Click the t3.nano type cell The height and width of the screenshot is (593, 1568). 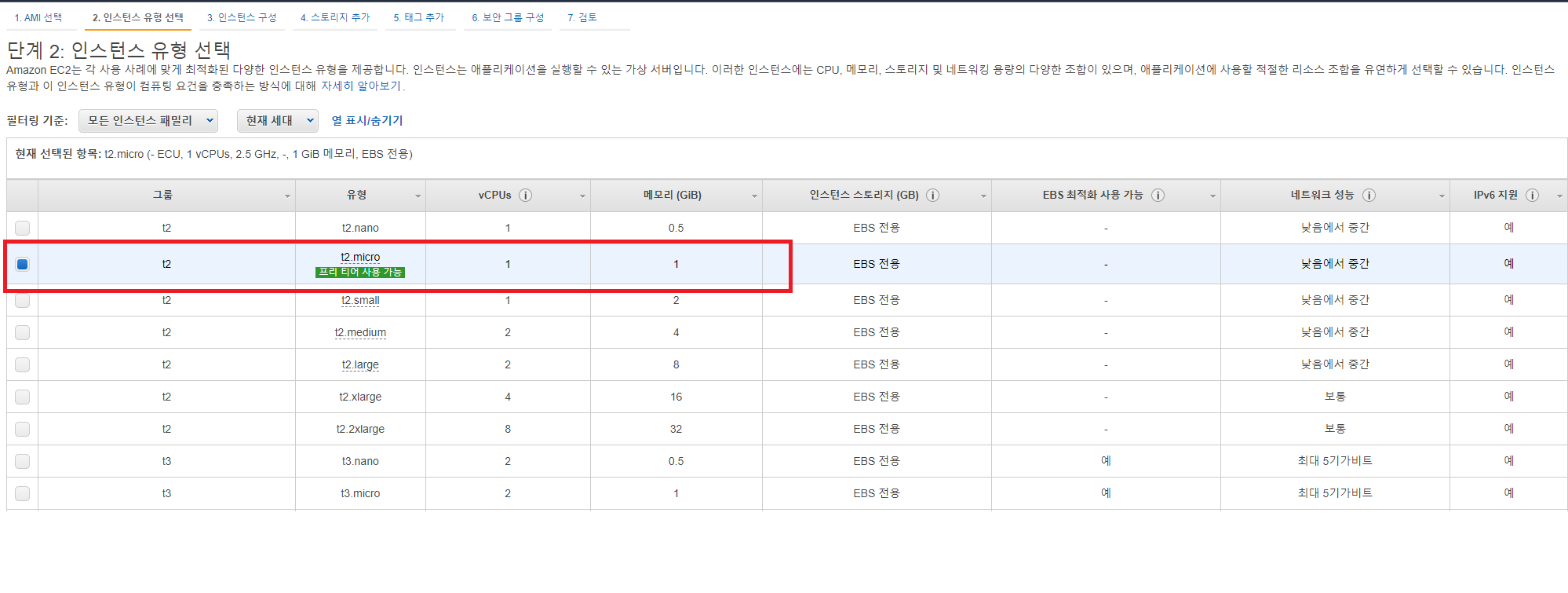[x=360, y=461]
